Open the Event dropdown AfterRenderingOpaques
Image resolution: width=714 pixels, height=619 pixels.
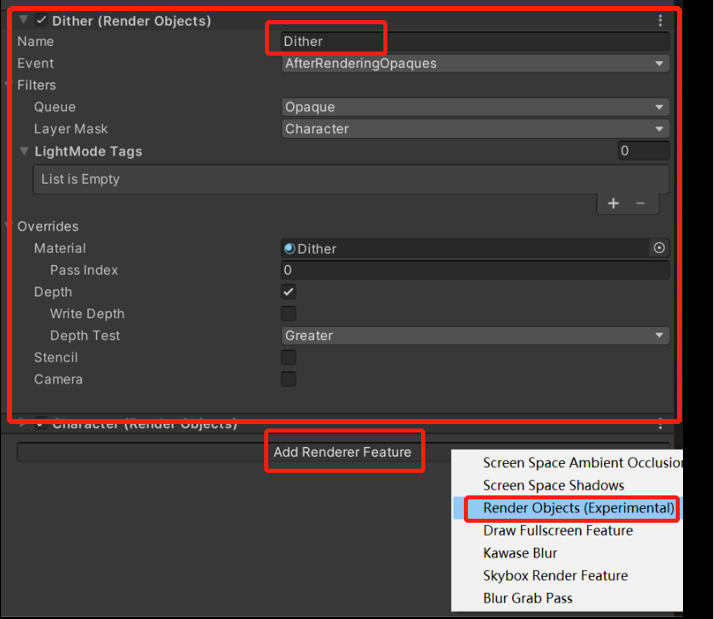tap(475, 63)
